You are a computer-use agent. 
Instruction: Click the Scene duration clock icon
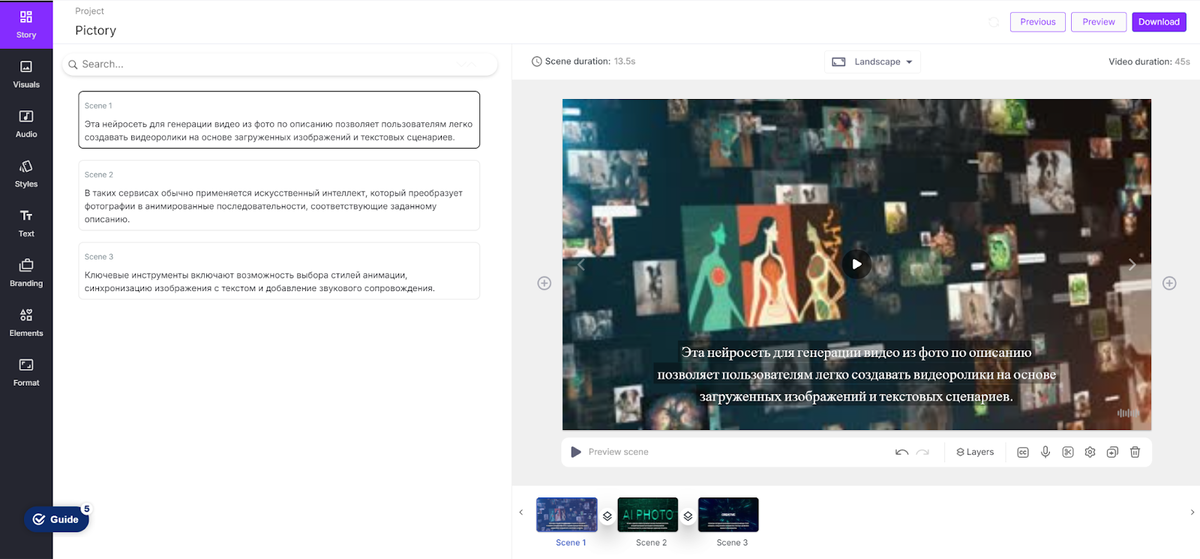[537, 62]
